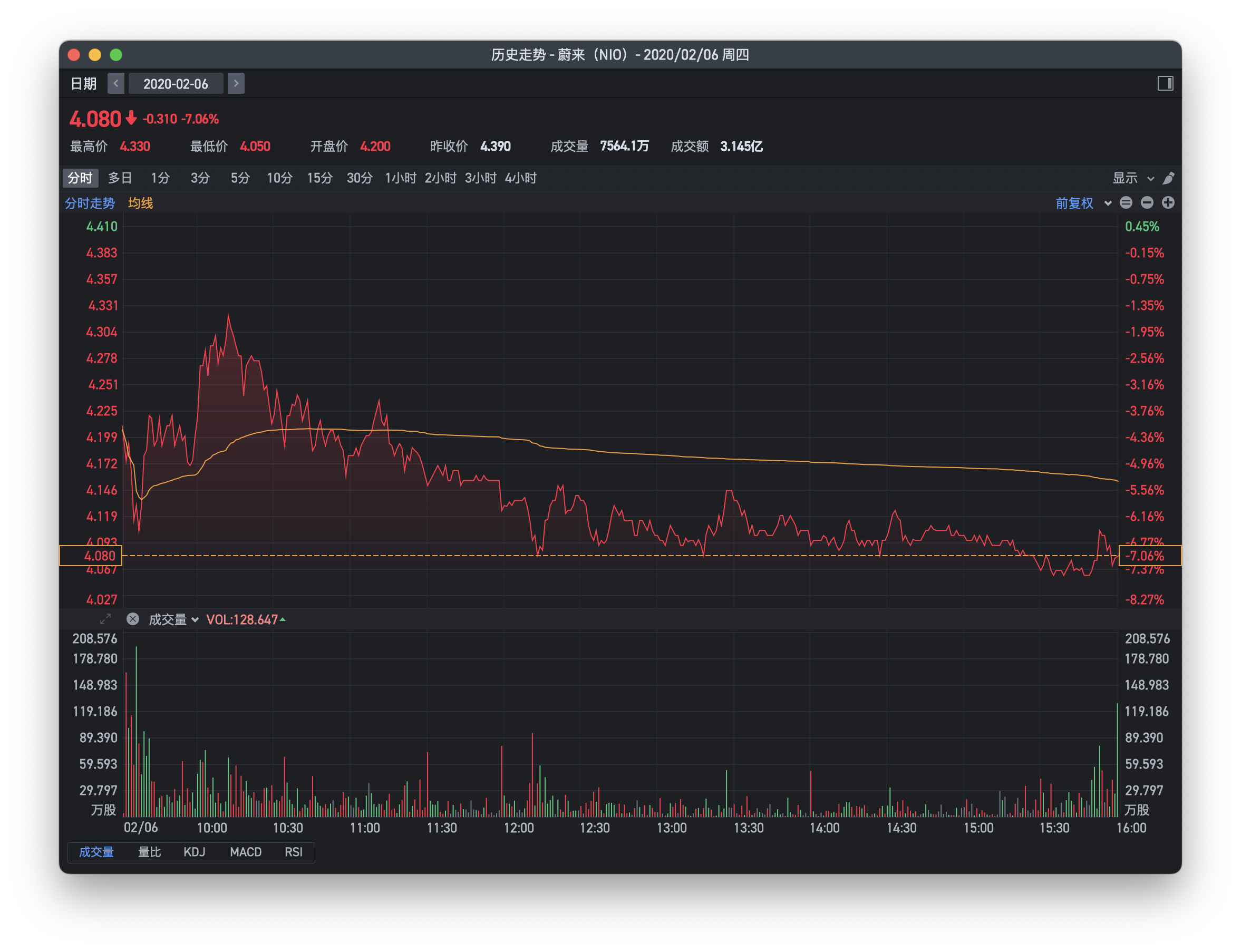The width and height of the screenshot is (1241, 952).
Task: Switch to 1分 interval tab
Action: tap(160, 178)
